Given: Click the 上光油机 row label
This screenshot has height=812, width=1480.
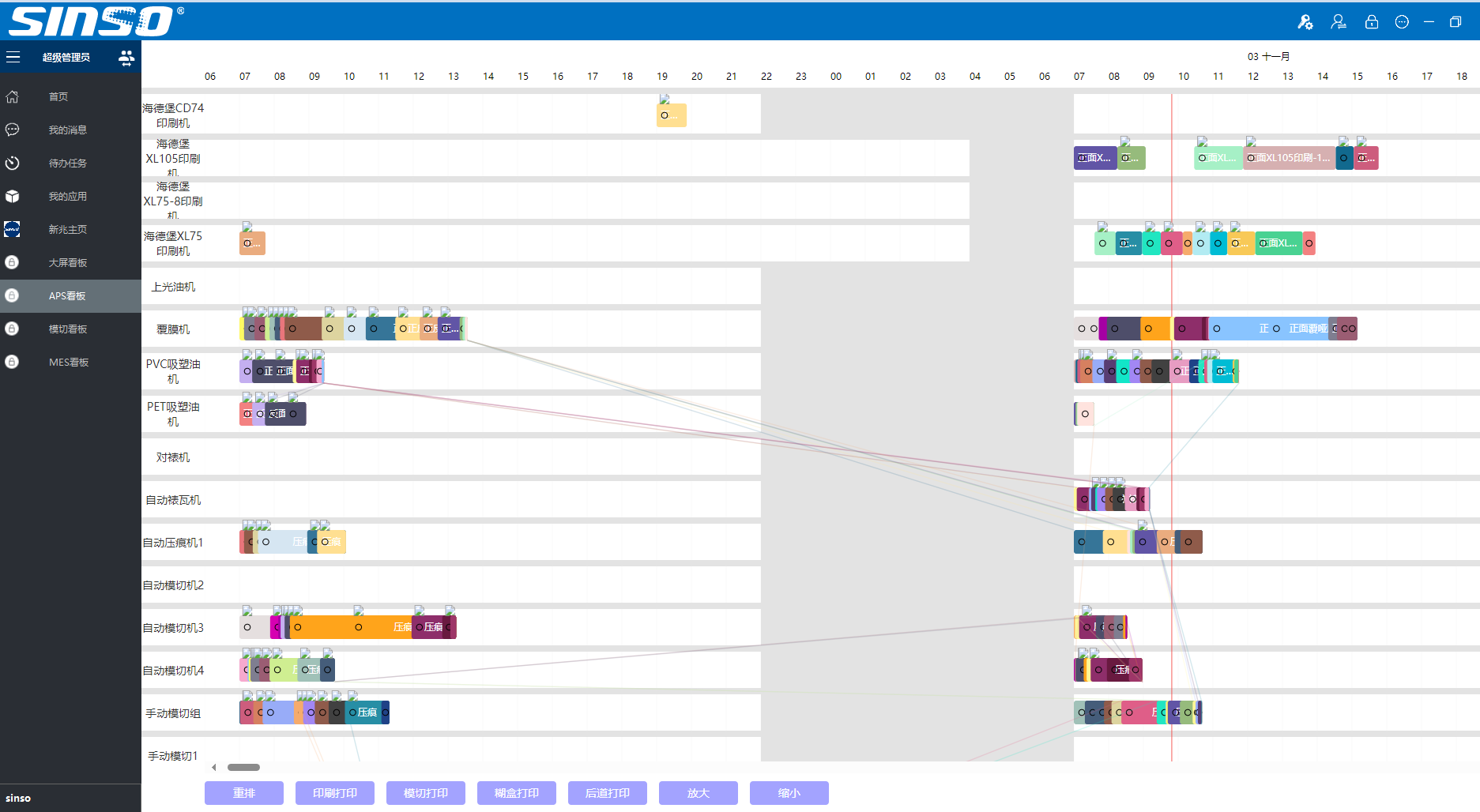Looking at the screenshot, I should (173, 287).
